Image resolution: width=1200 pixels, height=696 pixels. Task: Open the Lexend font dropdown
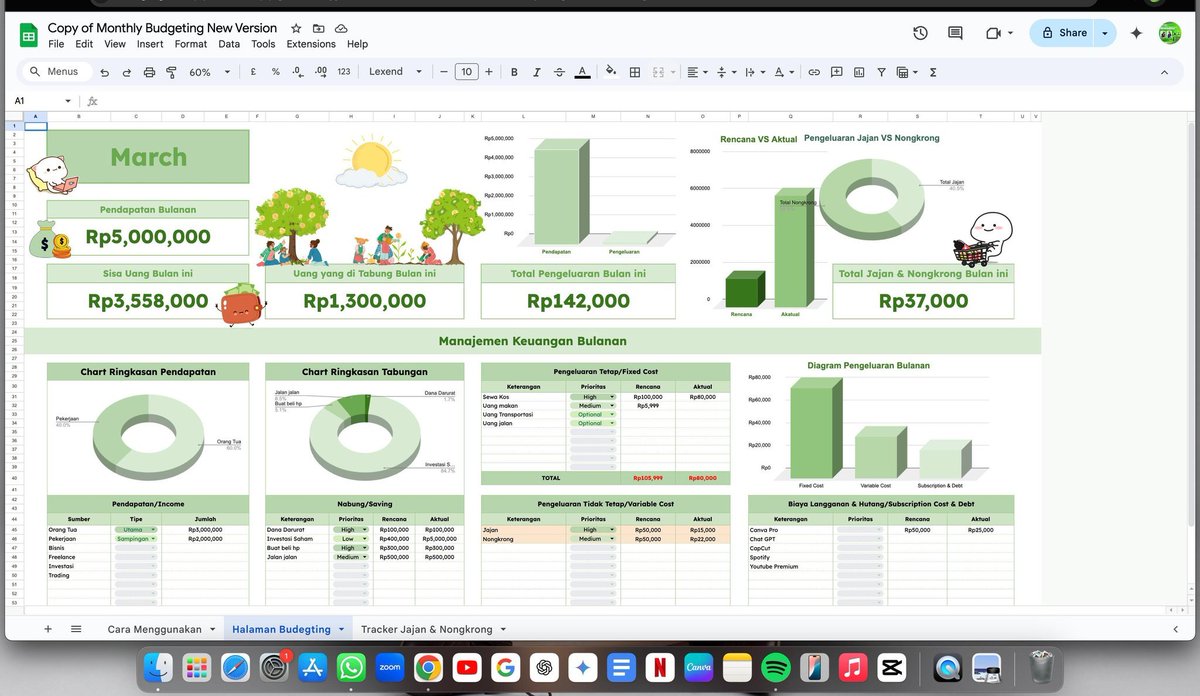click(395, 72)
